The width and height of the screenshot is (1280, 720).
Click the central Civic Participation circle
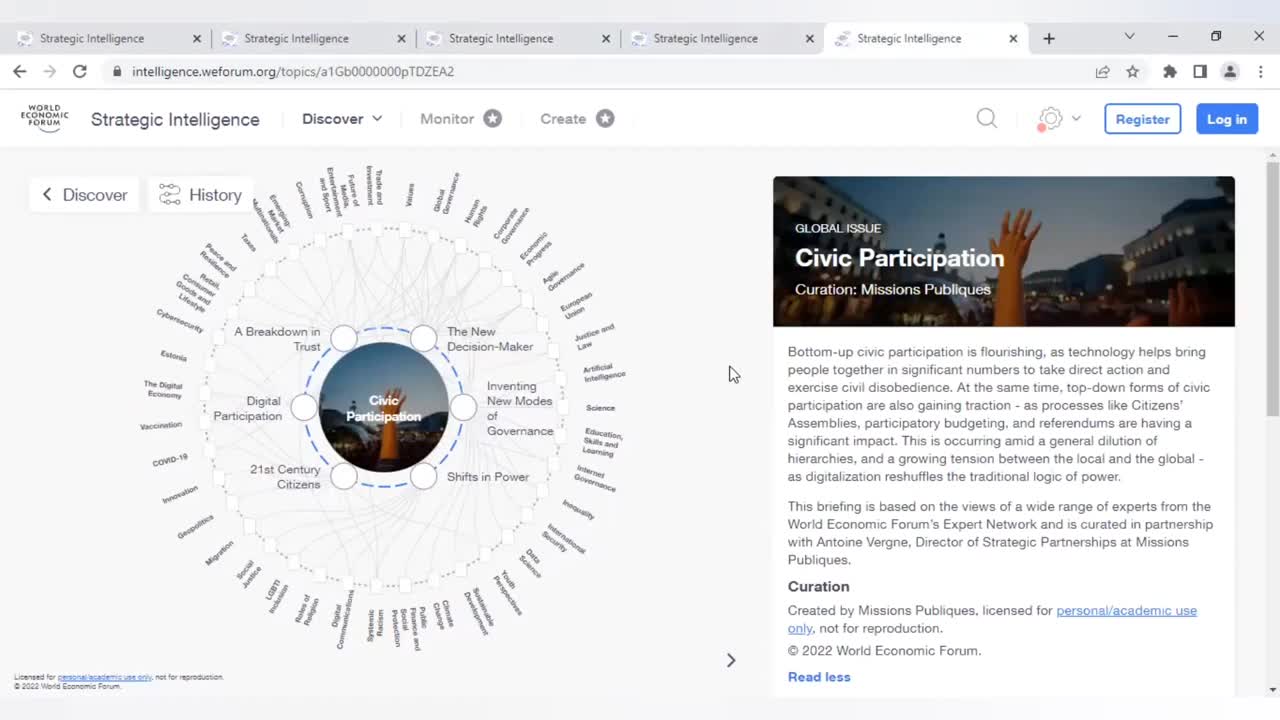(x=384, y=408)
